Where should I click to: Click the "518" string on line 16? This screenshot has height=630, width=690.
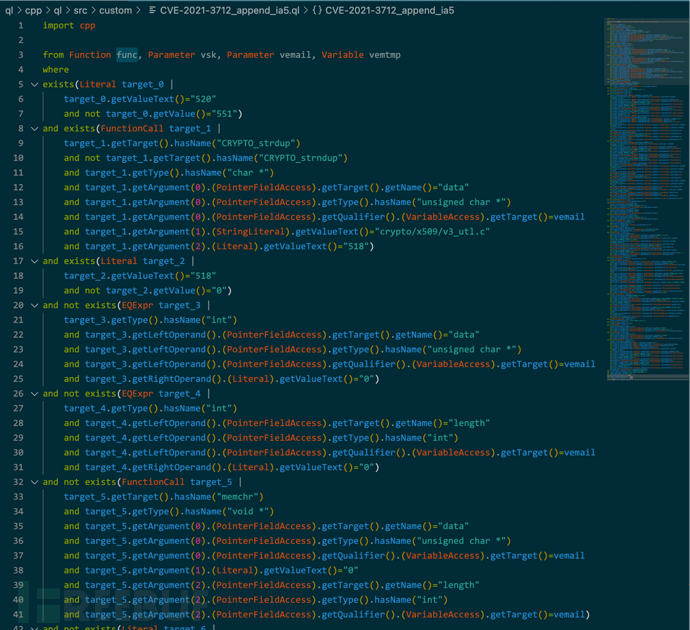click(356, 246)
